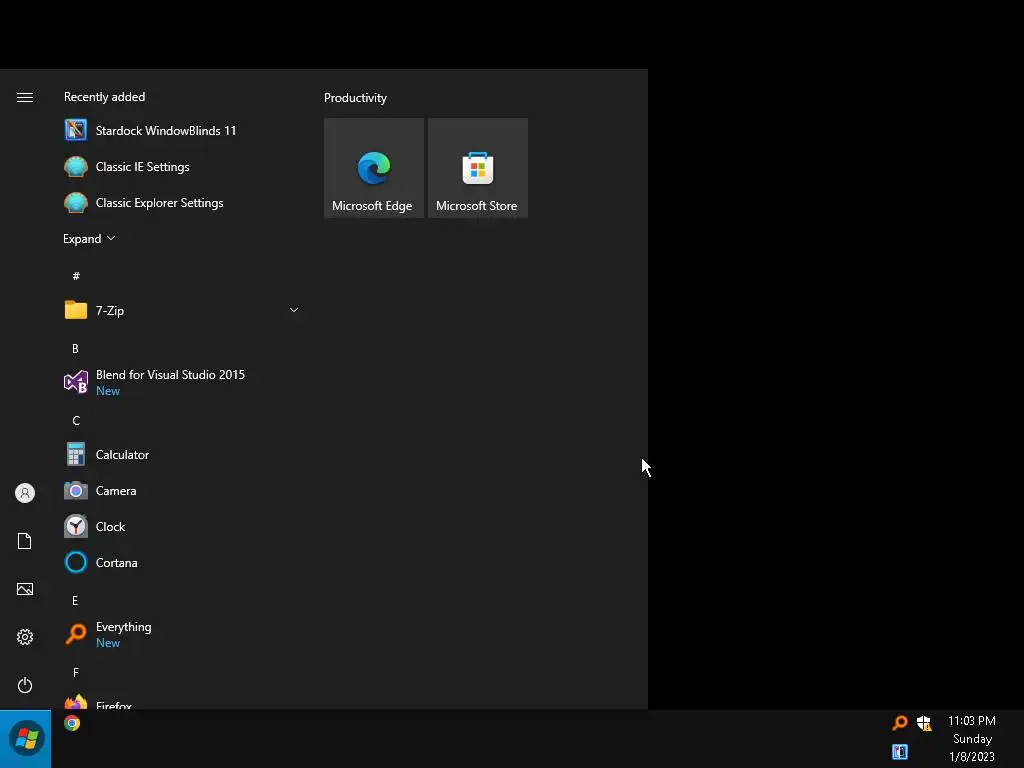Click the Windows Start button
Screen dimensions: 1024x768
click(25, 739)
